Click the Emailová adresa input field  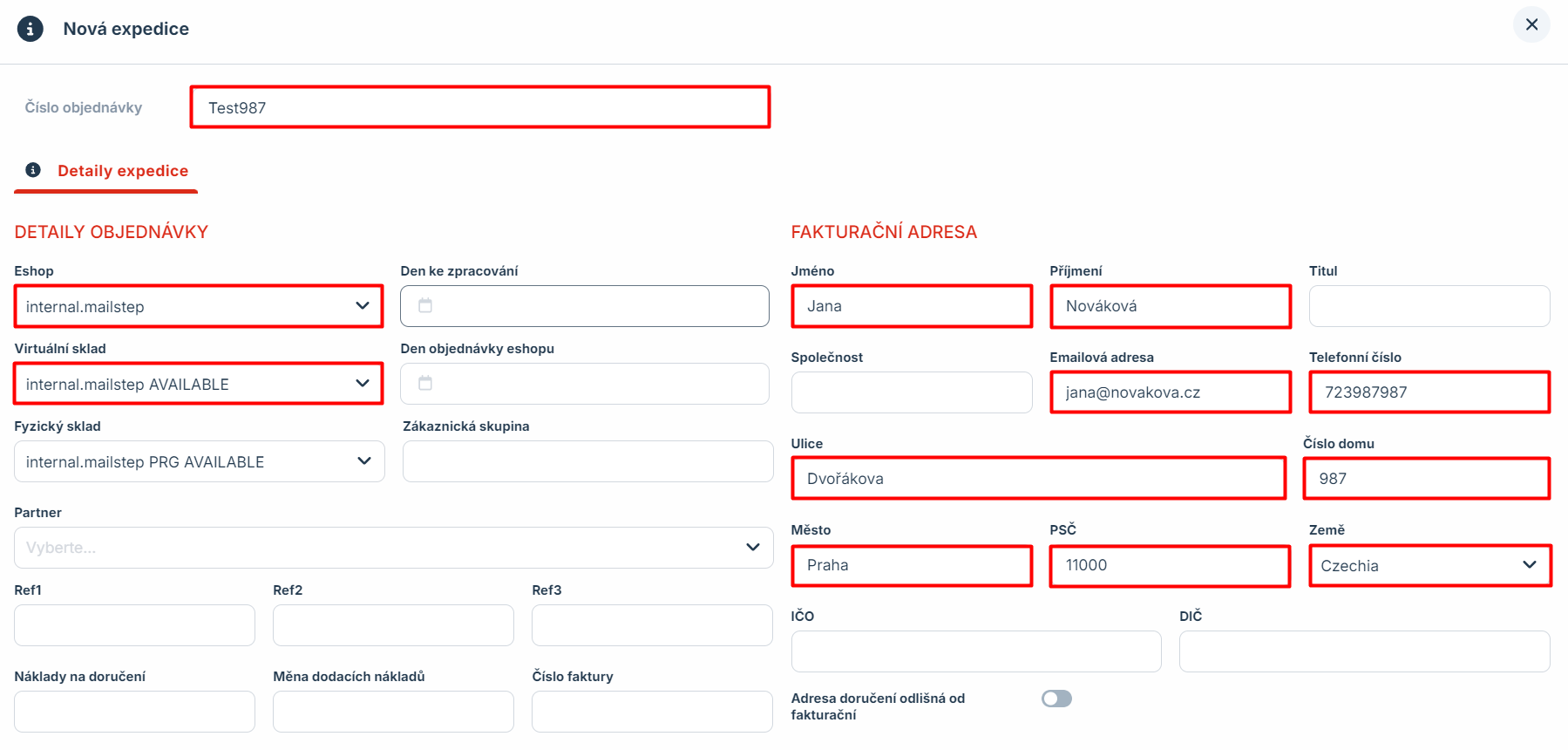click(x=1170, y=392)
